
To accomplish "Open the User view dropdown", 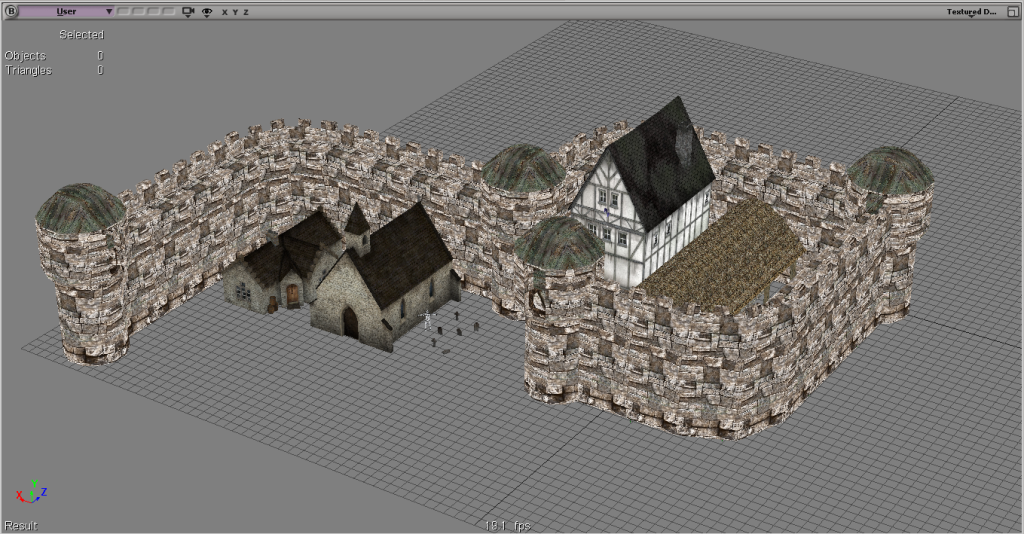I will point(66,11).
